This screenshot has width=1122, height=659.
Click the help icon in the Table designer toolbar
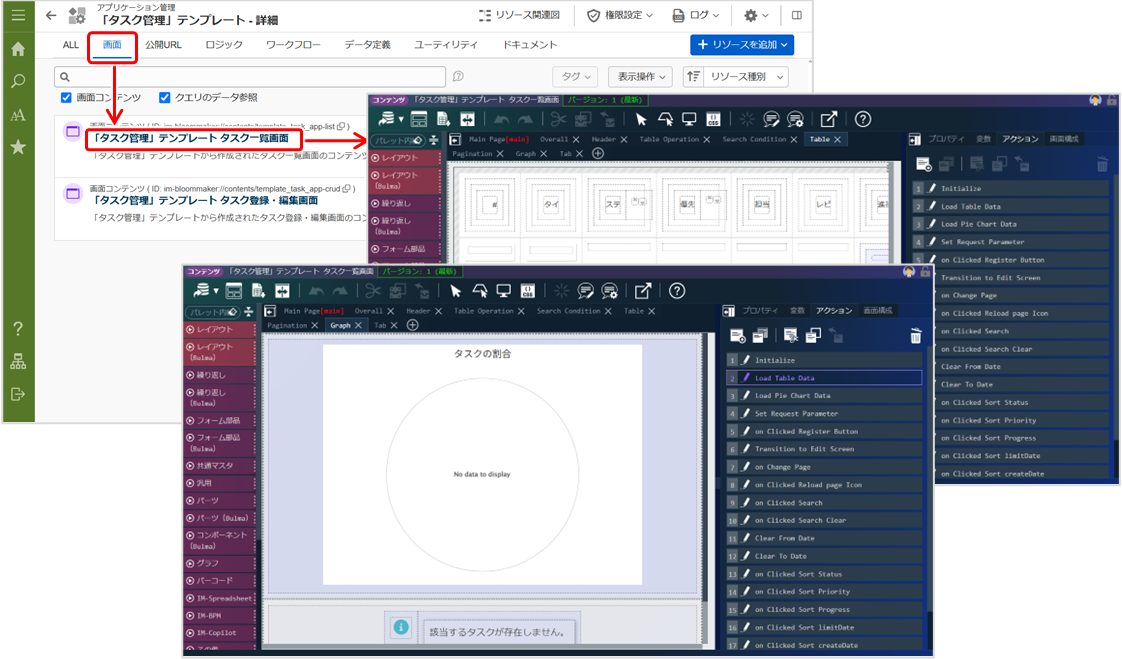[x=863, y=119]
